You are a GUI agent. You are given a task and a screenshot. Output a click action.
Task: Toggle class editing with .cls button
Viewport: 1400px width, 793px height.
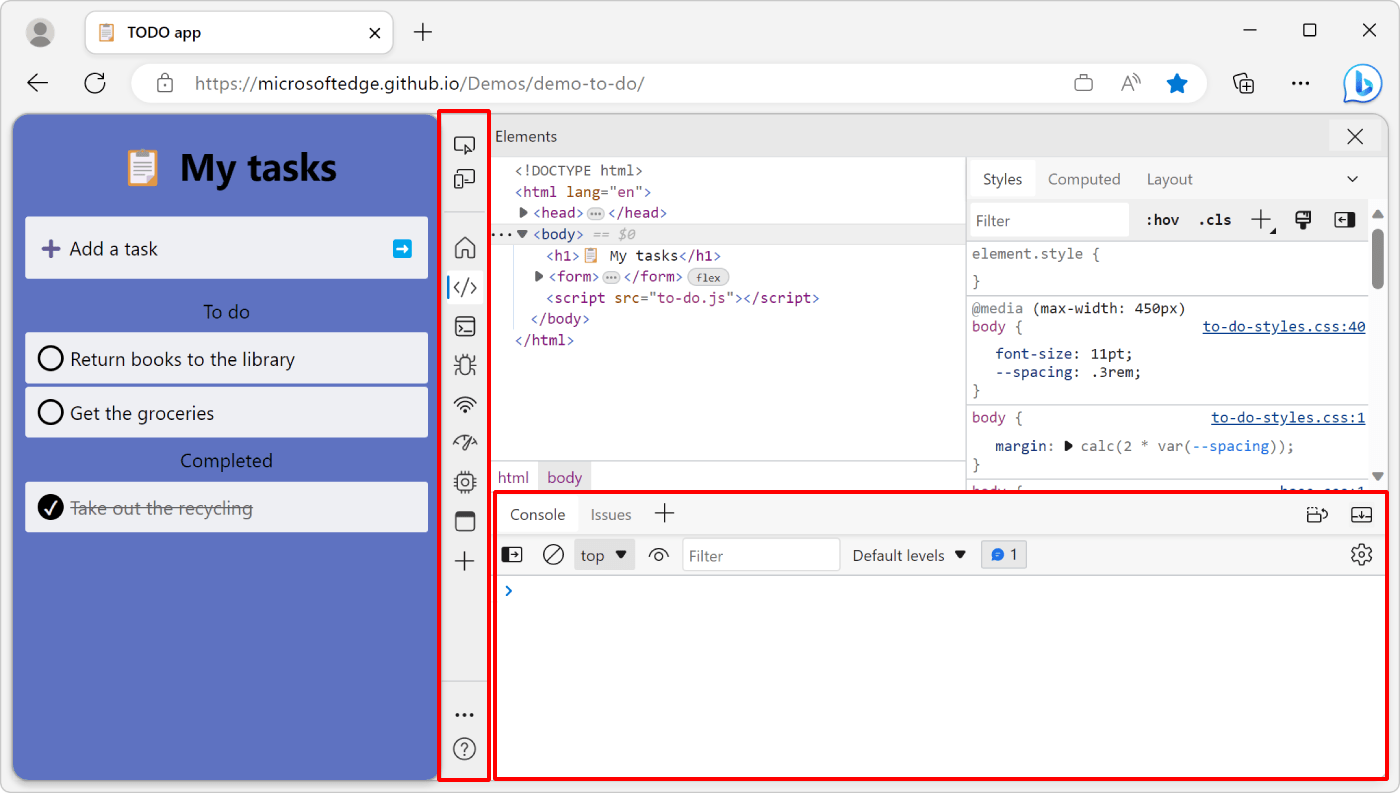click(1214, 219)
